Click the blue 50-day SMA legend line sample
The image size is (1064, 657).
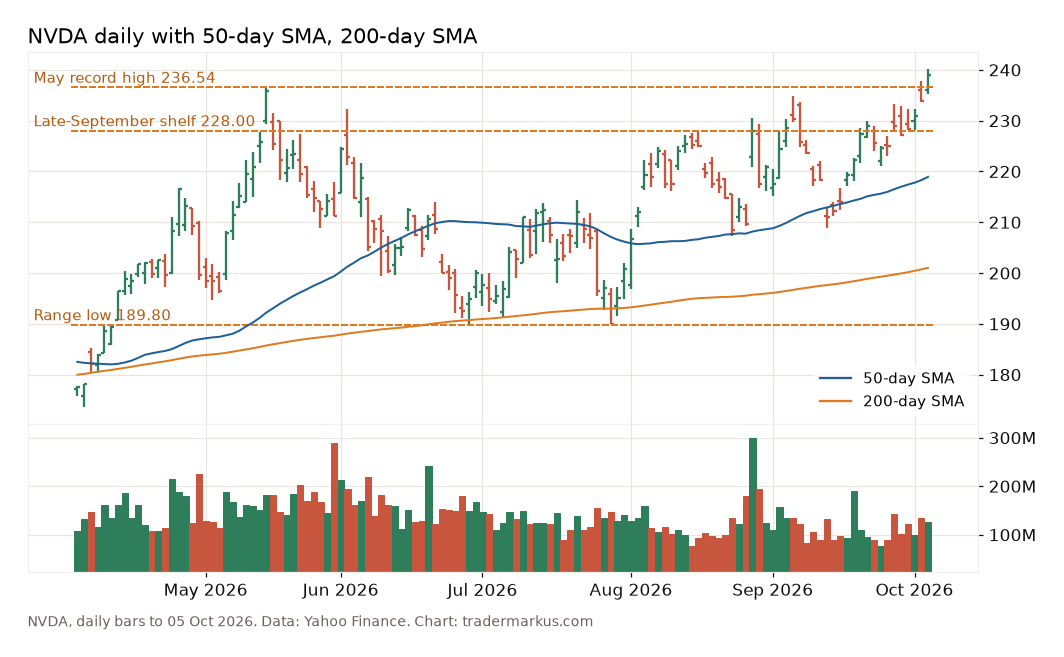(835, 378)
